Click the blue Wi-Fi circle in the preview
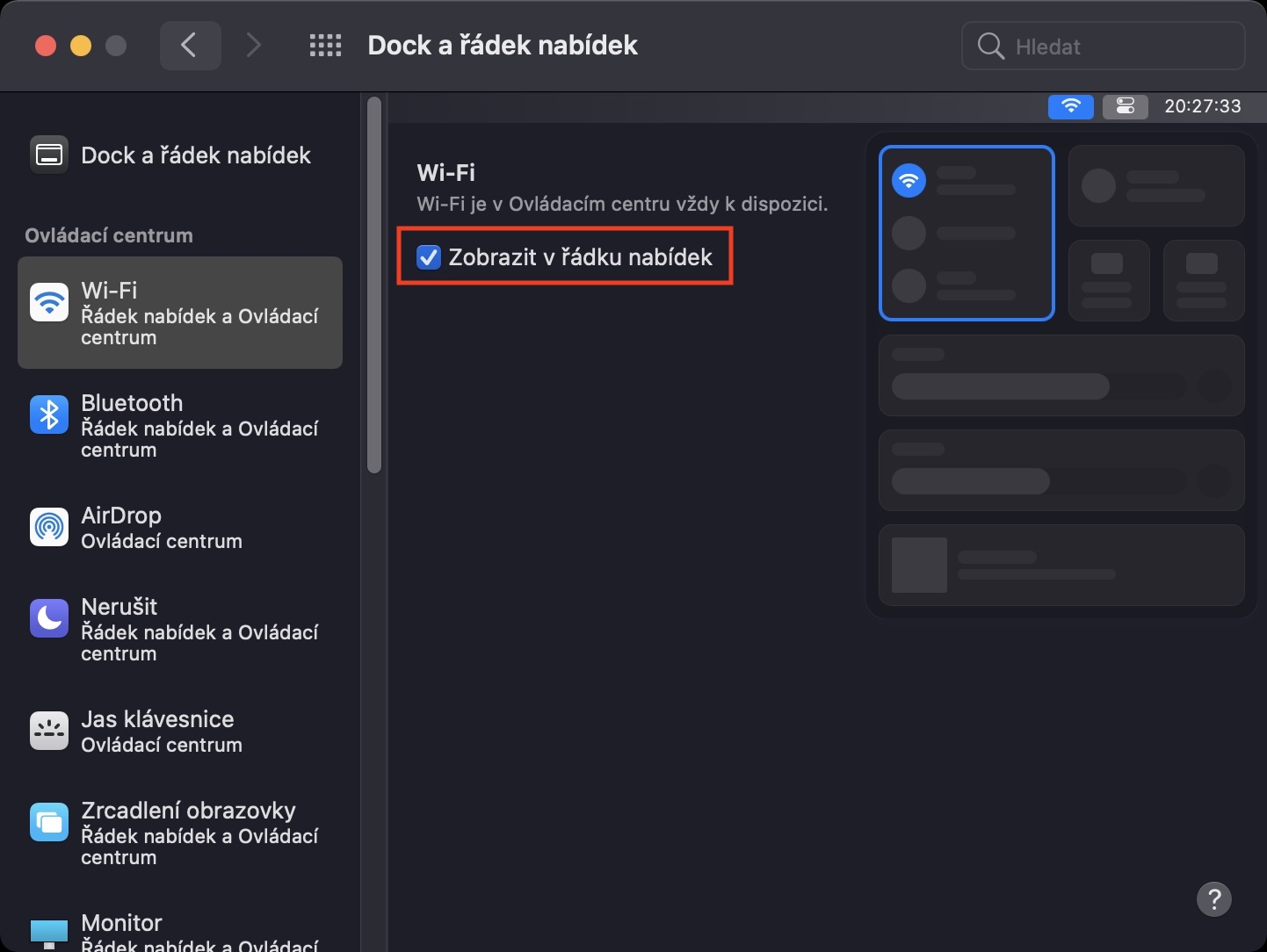The width and height of the screenshot is (1267, 952). 909,181
